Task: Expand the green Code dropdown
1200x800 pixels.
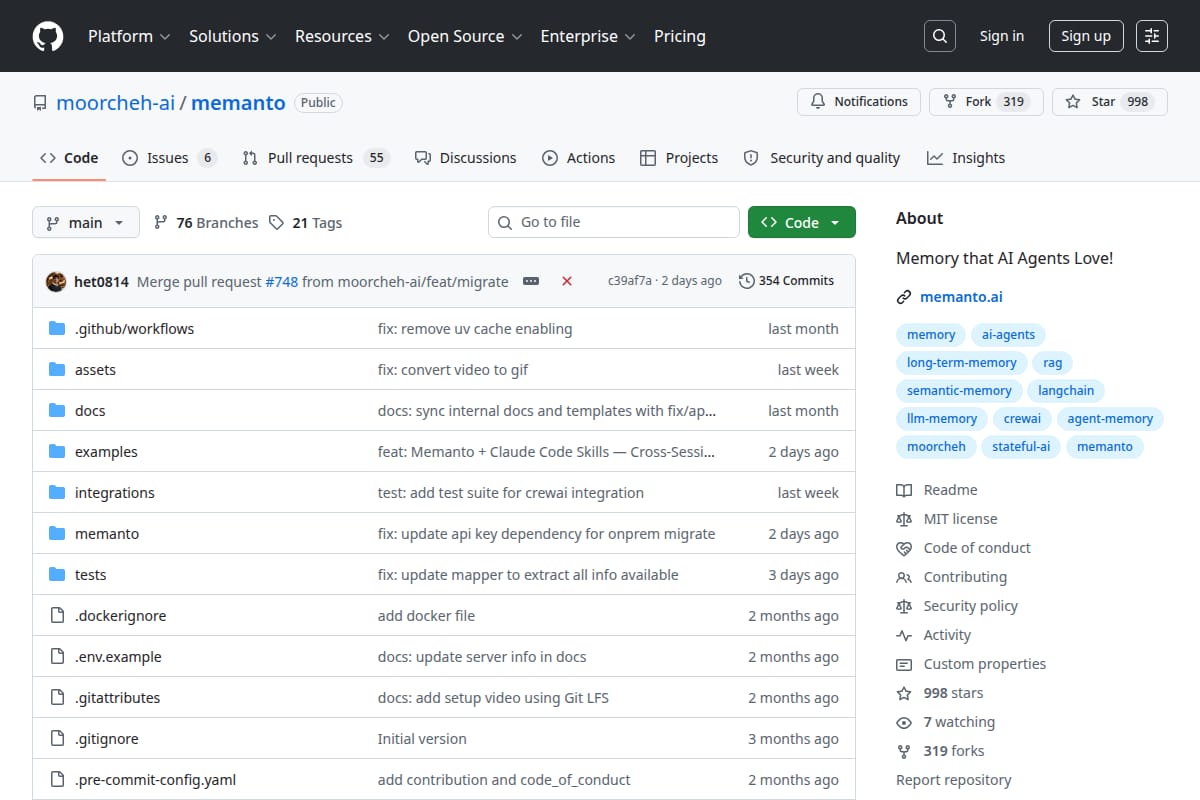Action: (801, 222)
